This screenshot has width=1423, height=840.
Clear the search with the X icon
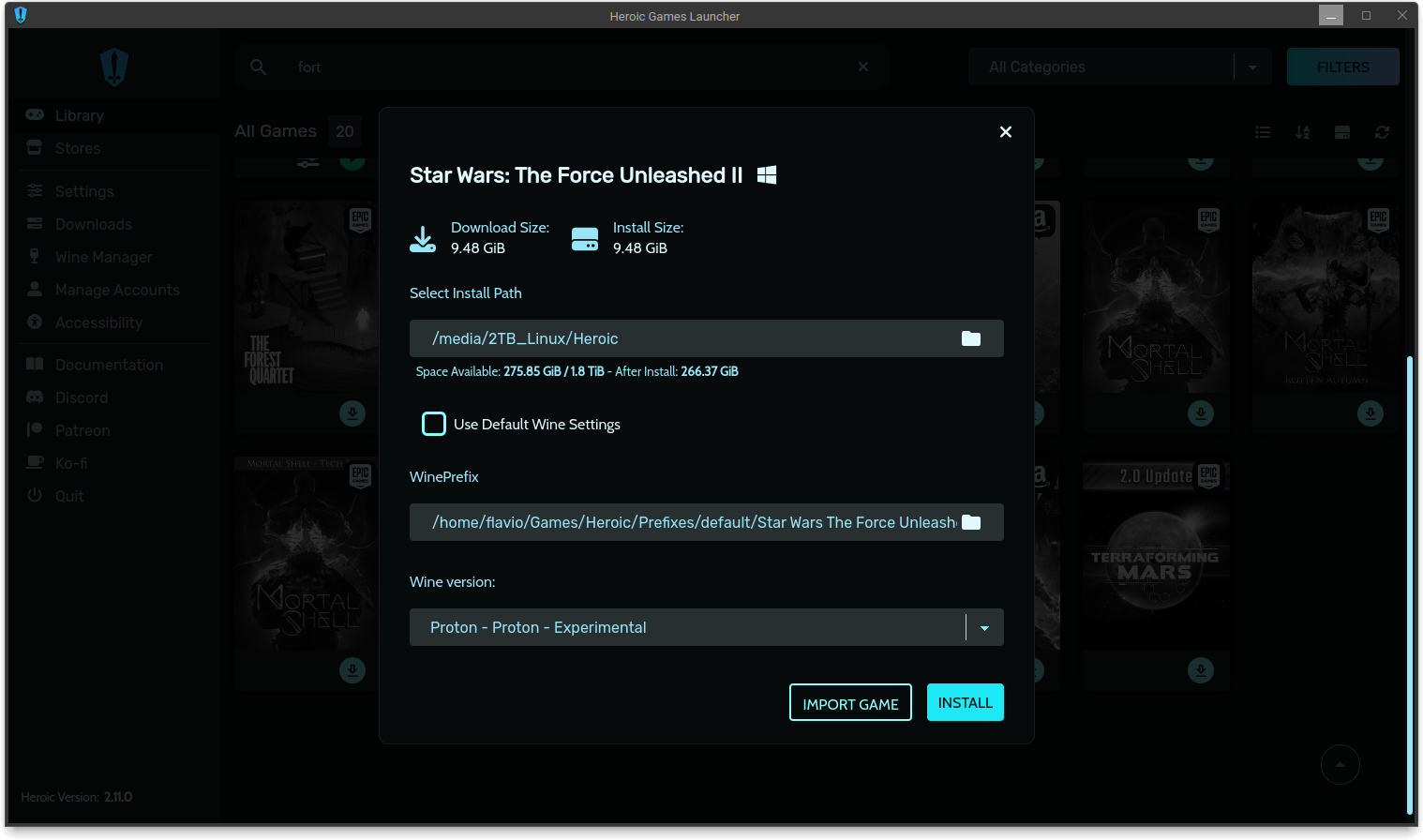(x=862, y=67)
